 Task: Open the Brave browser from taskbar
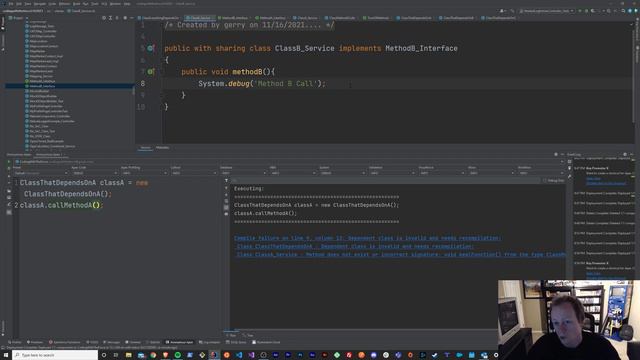(165, 355)
